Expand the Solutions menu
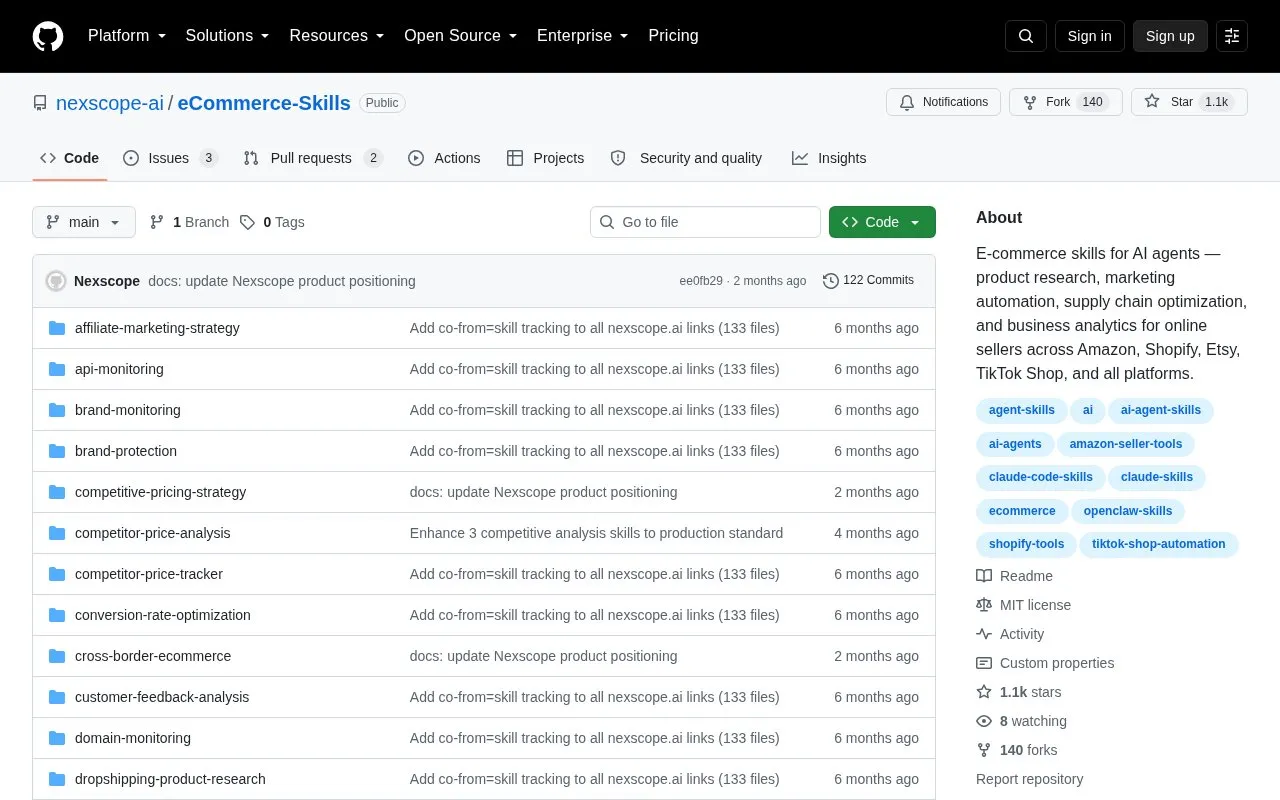The height and width of the screenshot is (800, 1280). pos(228,36)
